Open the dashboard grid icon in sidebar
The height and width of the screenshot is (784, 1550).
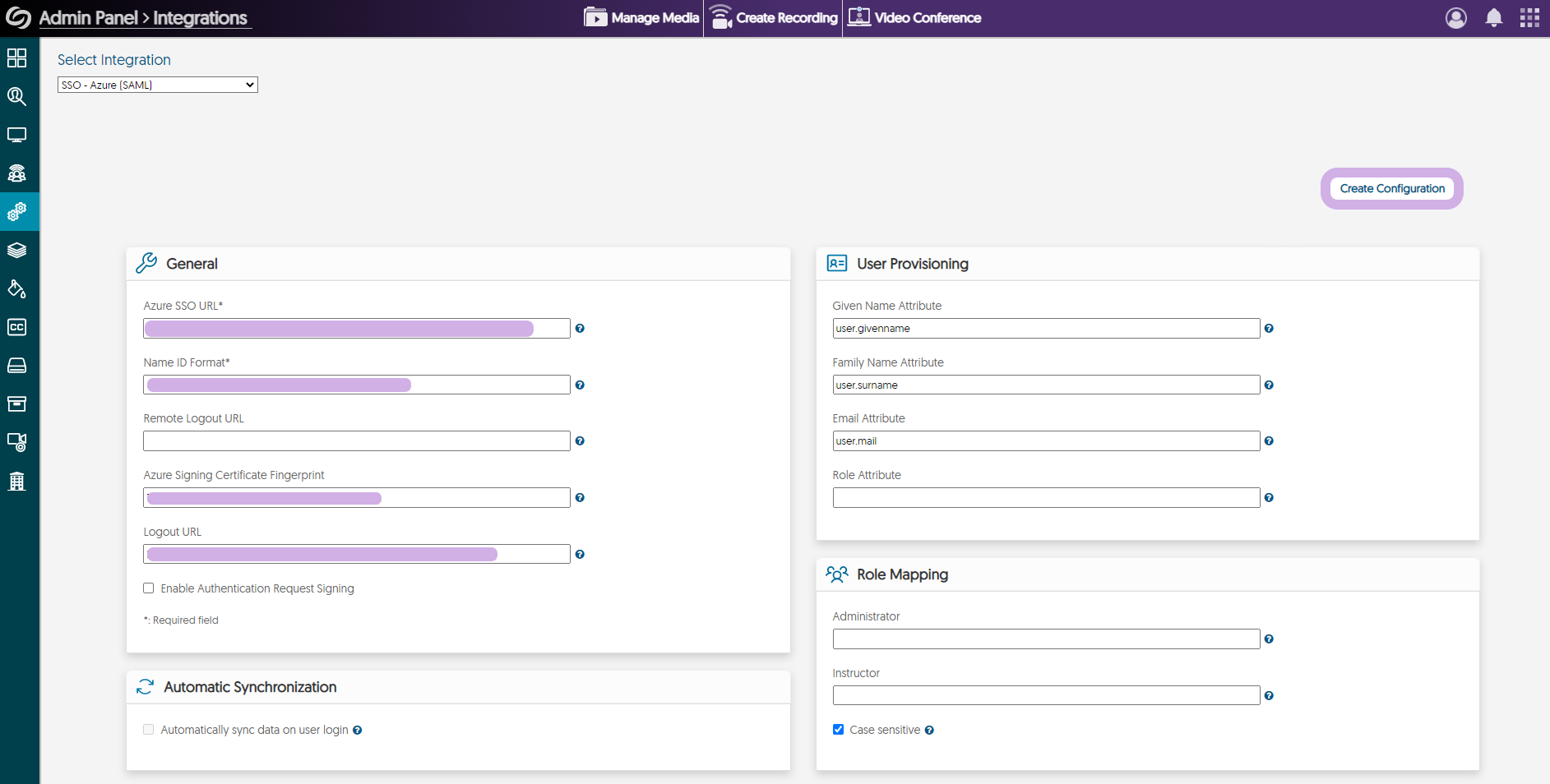coord(16,58)
